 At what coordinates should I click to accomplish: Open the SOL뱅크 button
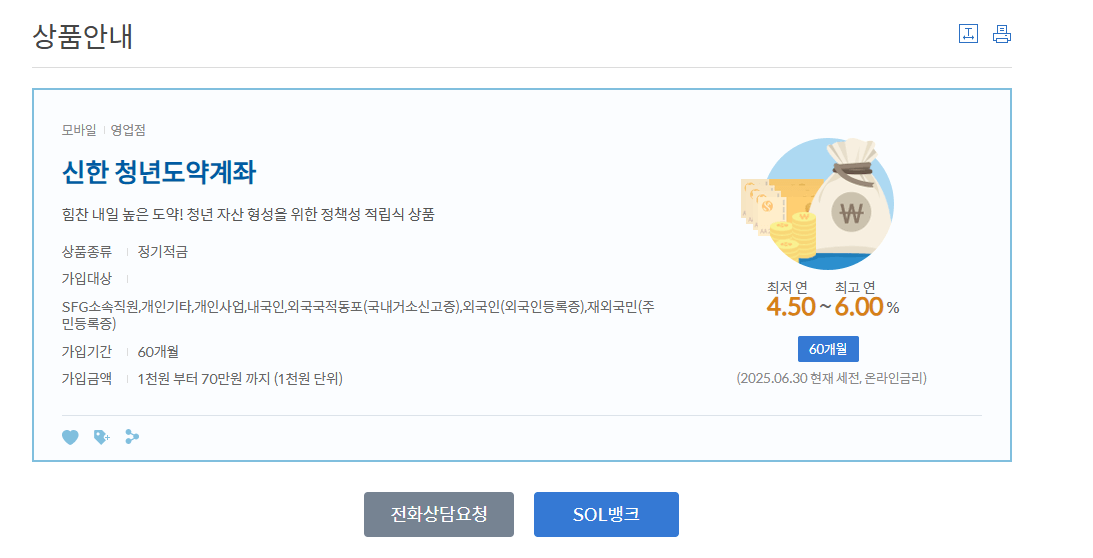606,515
